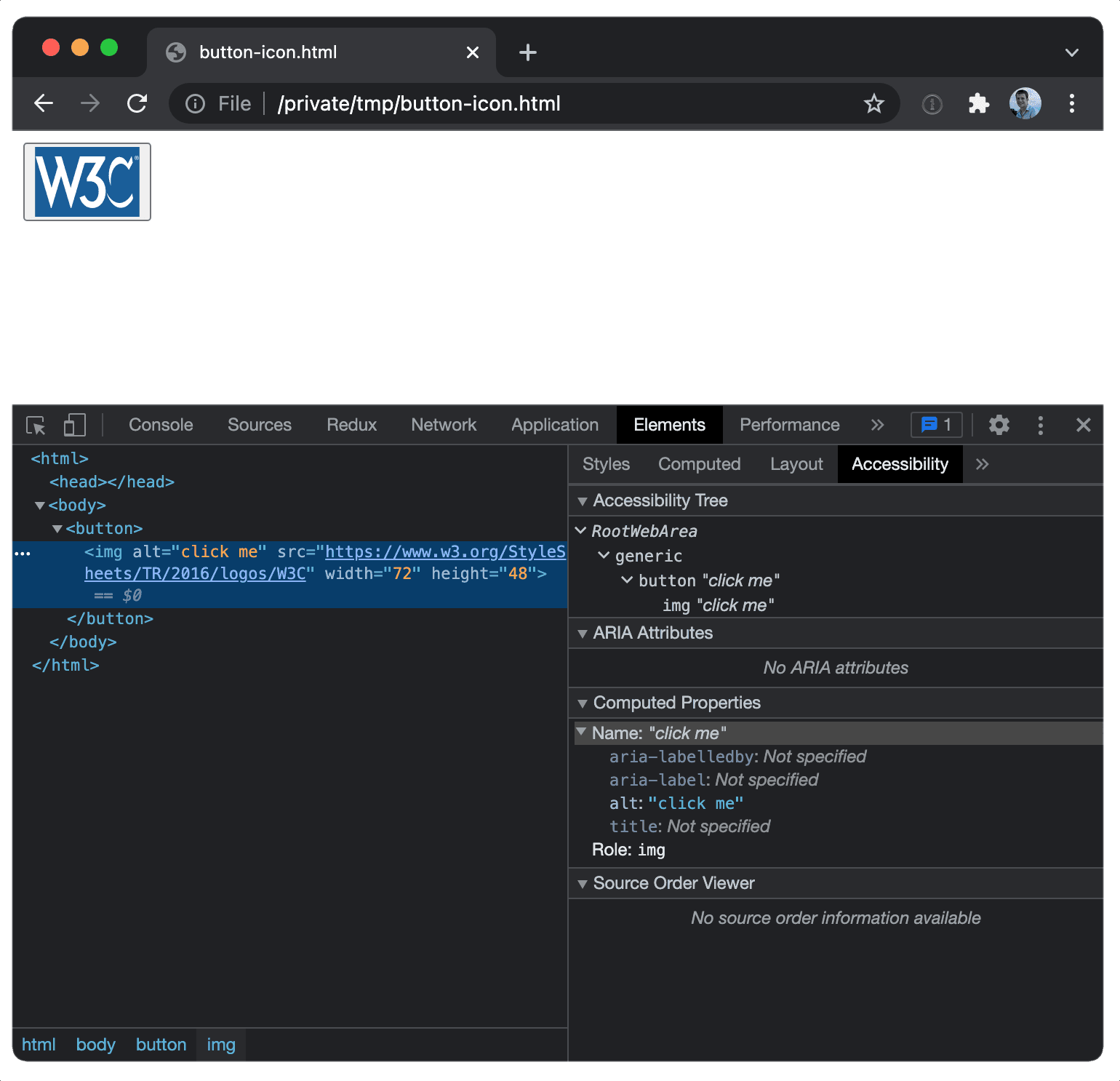Open the img node actions ellipsis

coord(23,554)
